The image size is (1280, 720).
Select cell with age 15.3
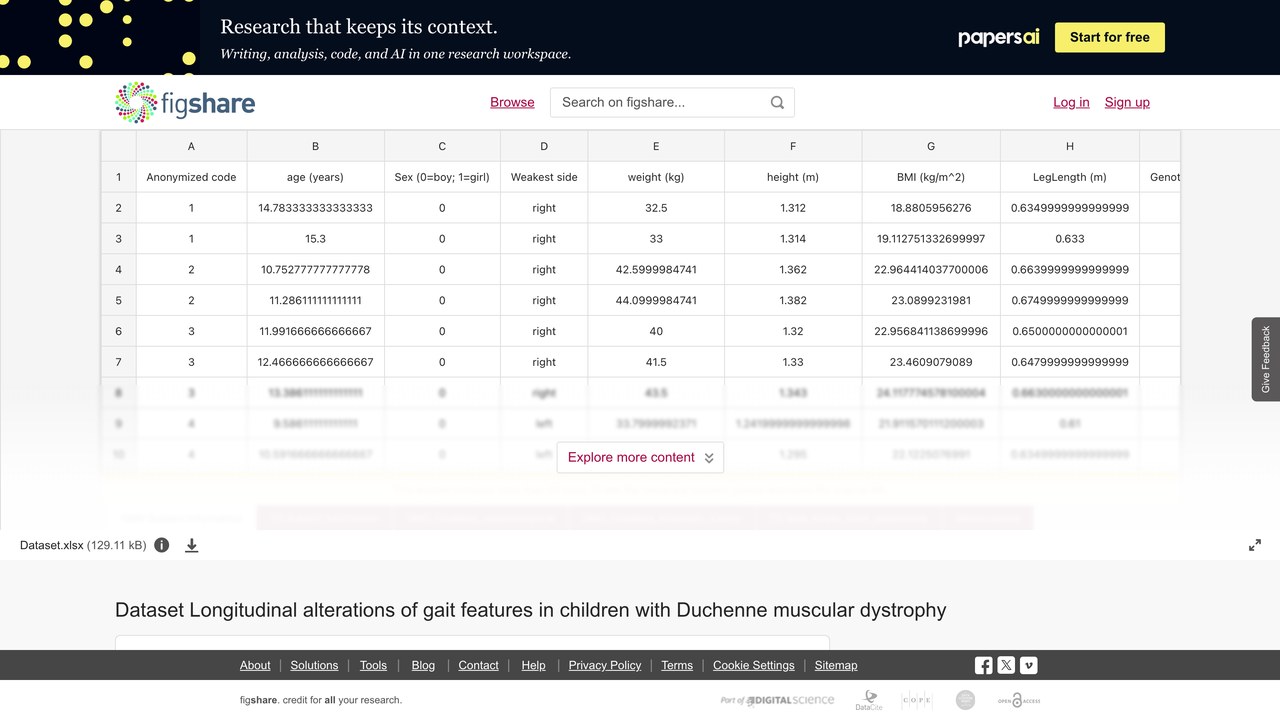click(315, 239)
